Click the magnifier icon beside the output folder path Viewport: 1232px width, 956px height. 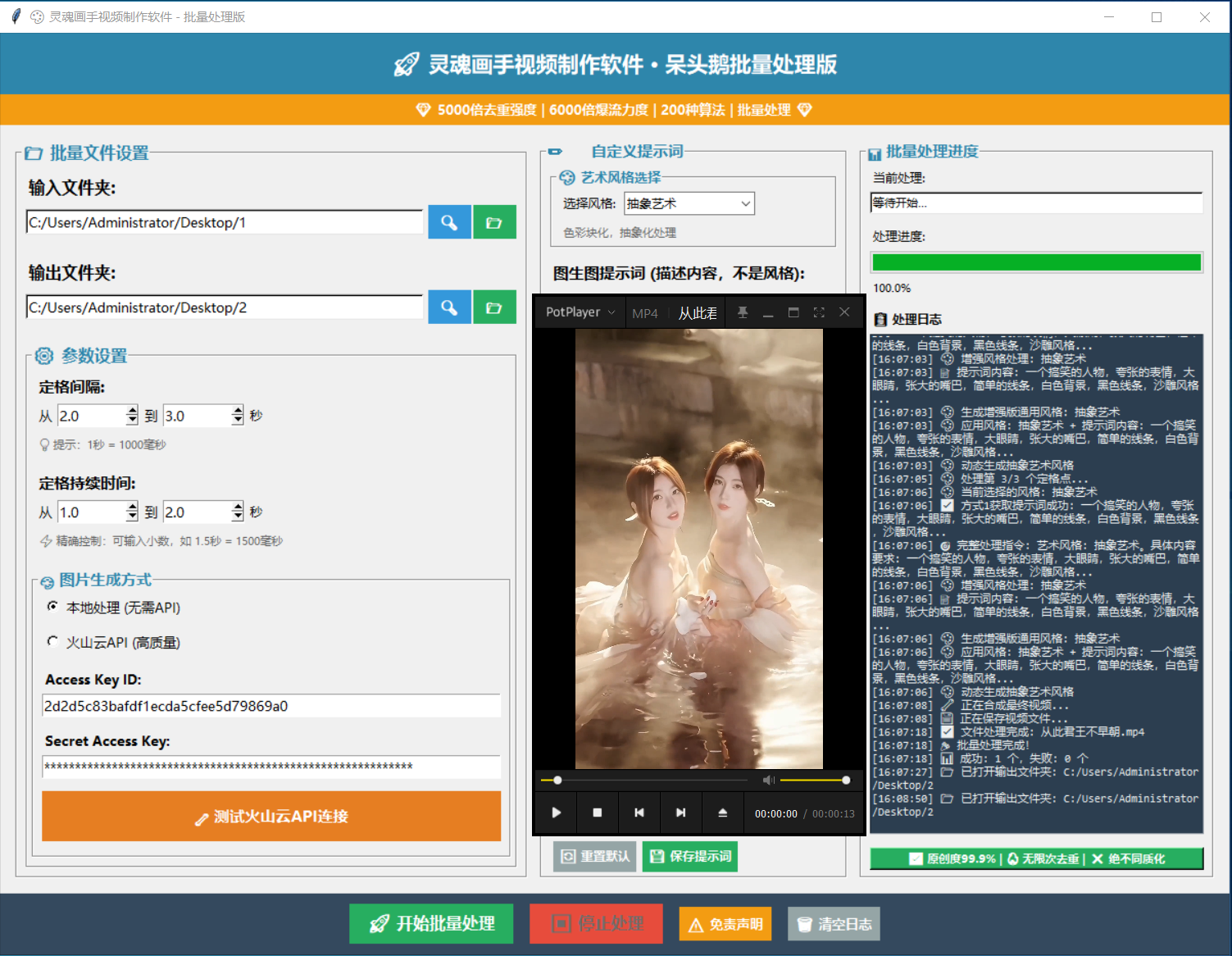tap(448, 307)
